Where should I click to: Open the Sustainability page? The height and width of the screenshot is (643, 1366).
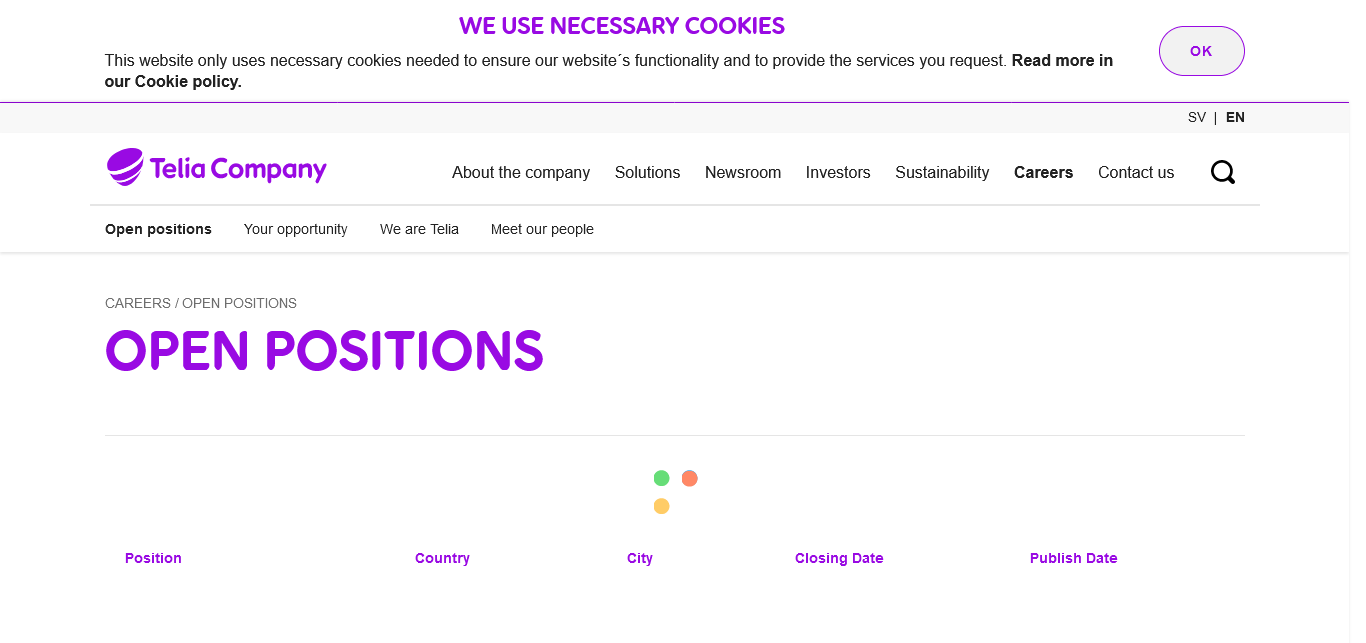tap(942, 172)
